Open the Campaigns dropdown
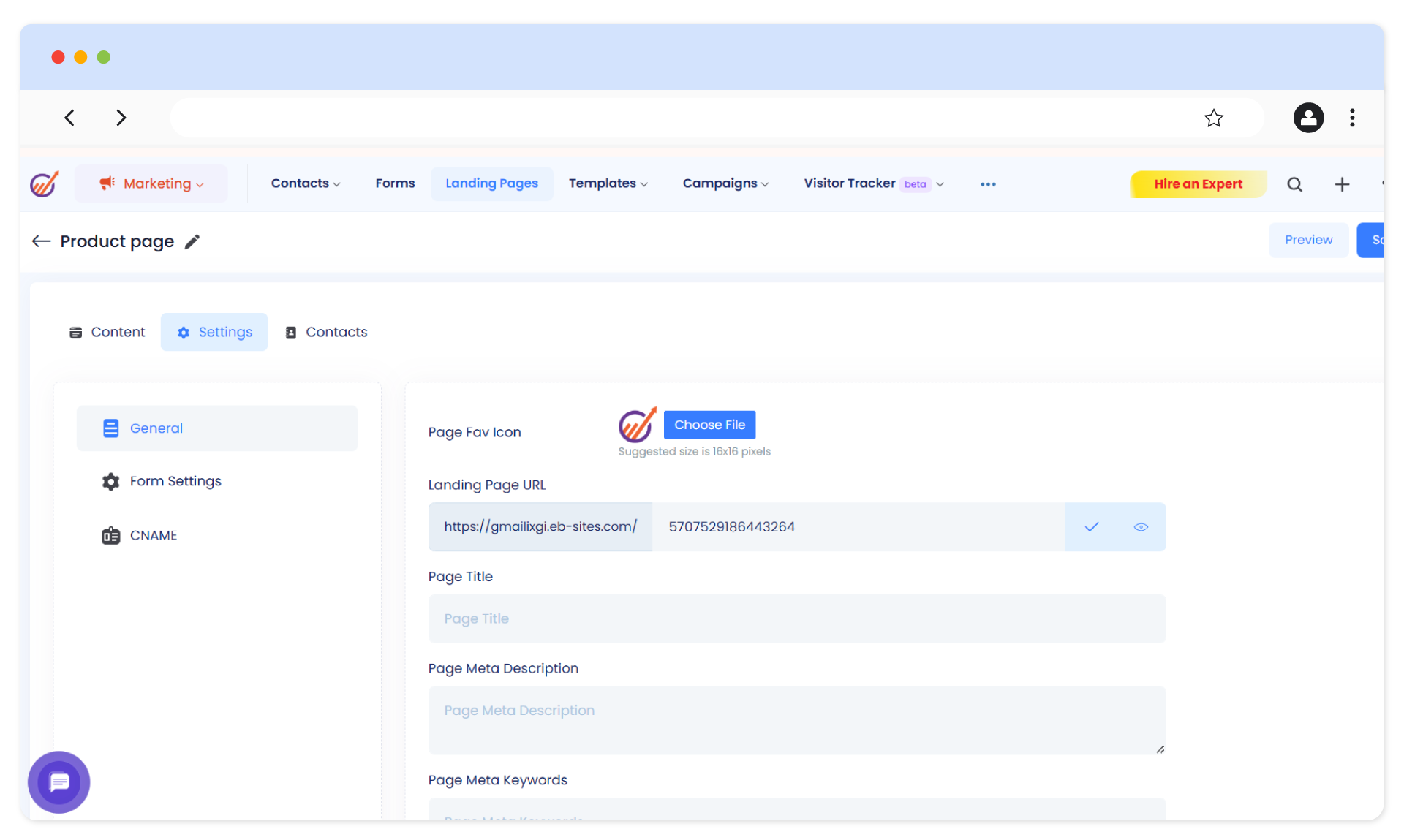This screenshot has width=1404, height=840. [x=725, y=183]
